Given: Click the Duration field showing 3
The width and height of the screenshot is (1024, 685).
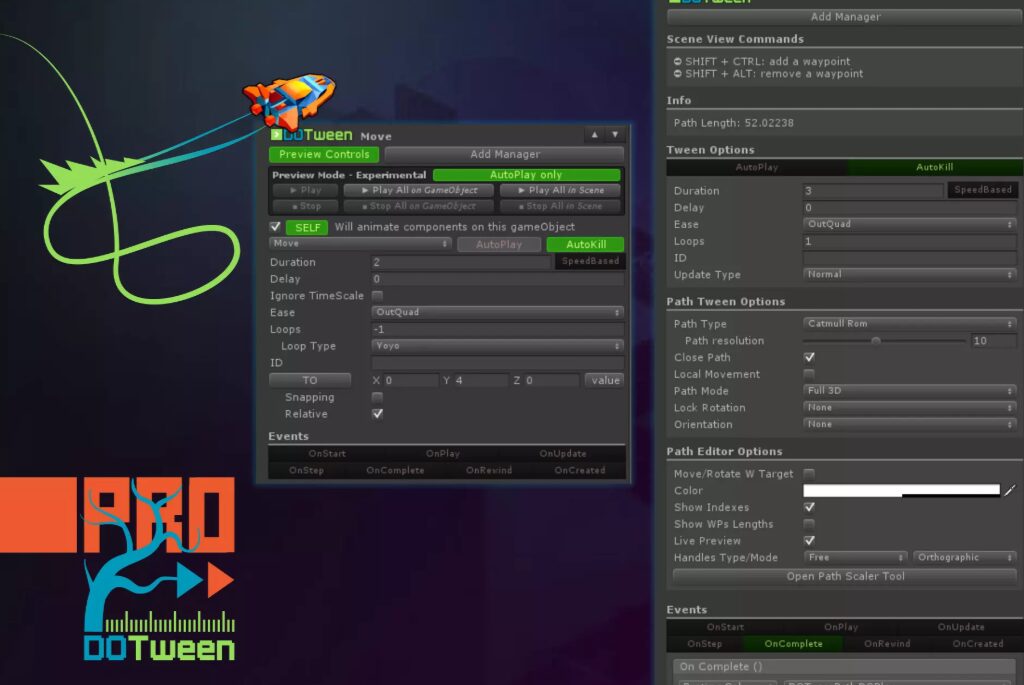Looking at the screenshot, I should click(872, 191).
